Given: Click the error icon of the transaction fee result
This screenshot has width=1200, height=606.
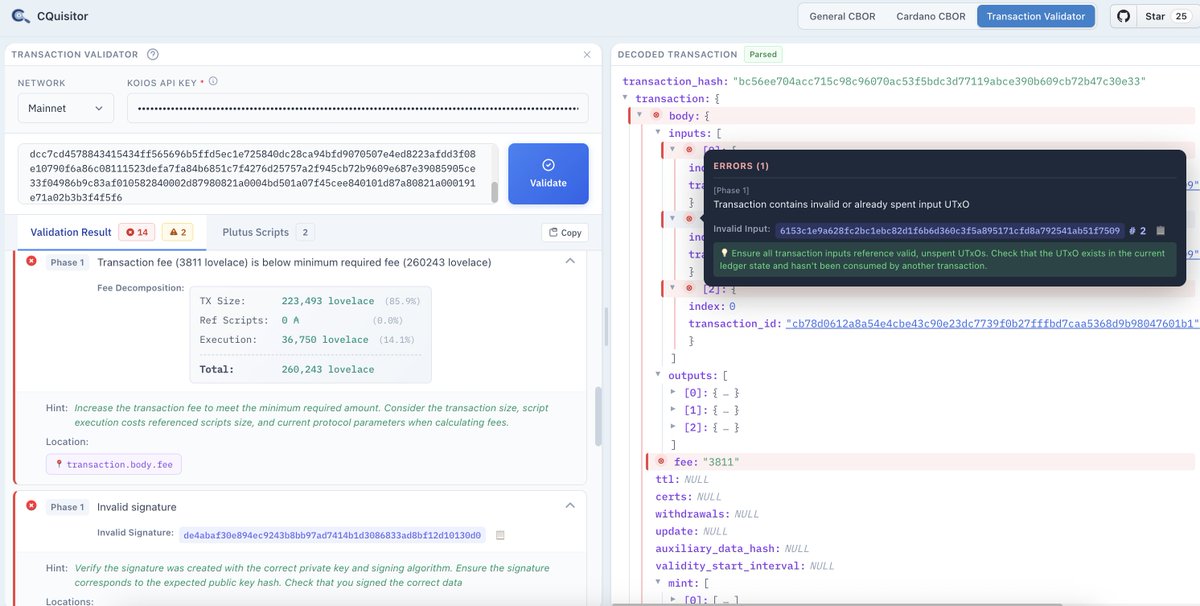Looking at the screenshot, I should coord(31,262).
